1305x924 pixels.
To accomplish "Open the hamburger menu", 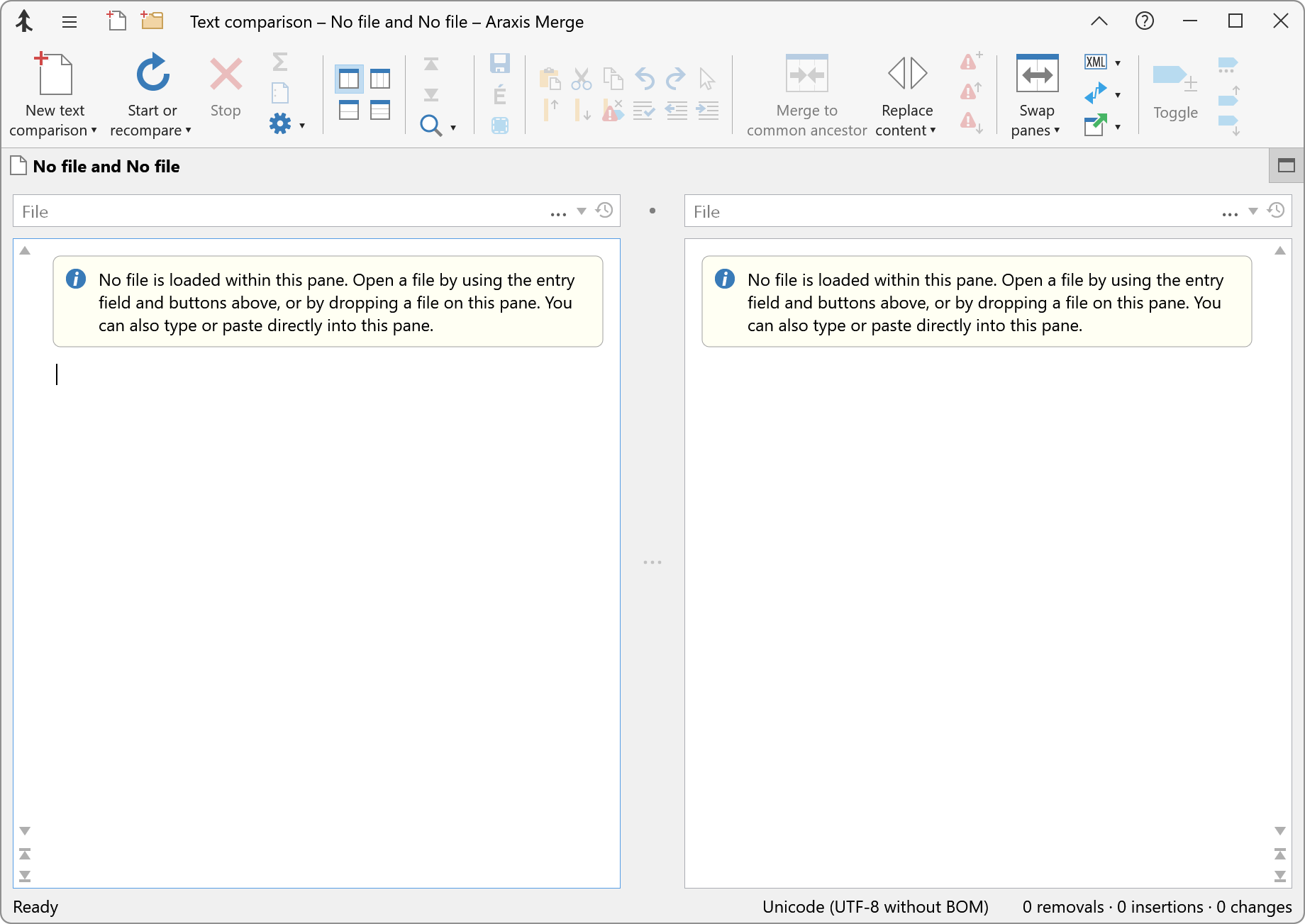I will (69, 21).
